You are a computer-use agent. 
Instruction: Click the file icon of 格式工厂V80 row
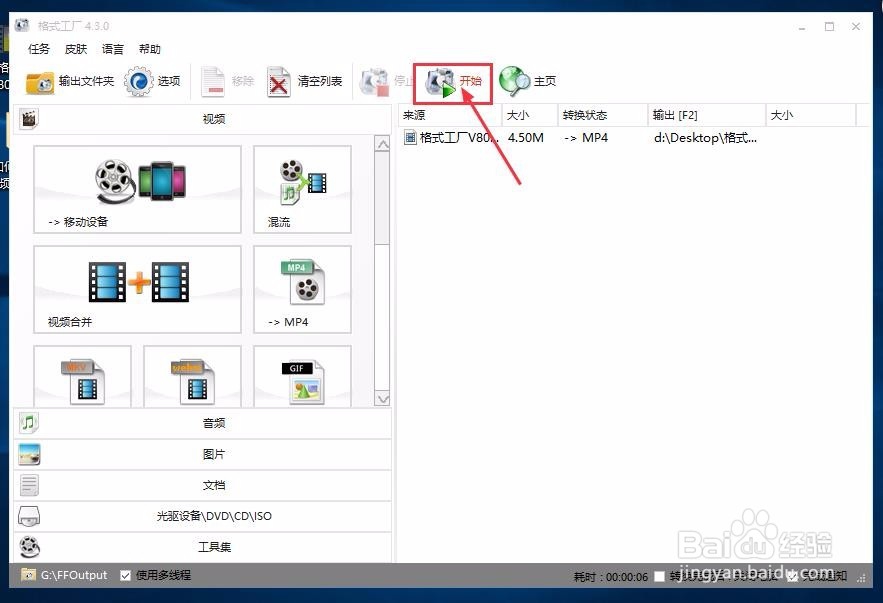pos(410,137)
